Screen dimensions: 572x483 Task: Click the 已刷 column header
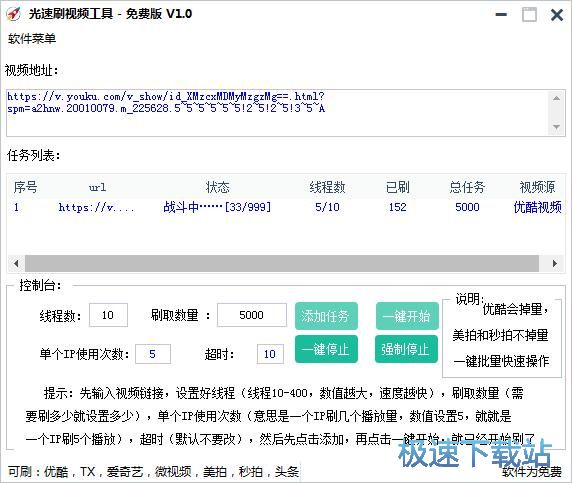398,187
